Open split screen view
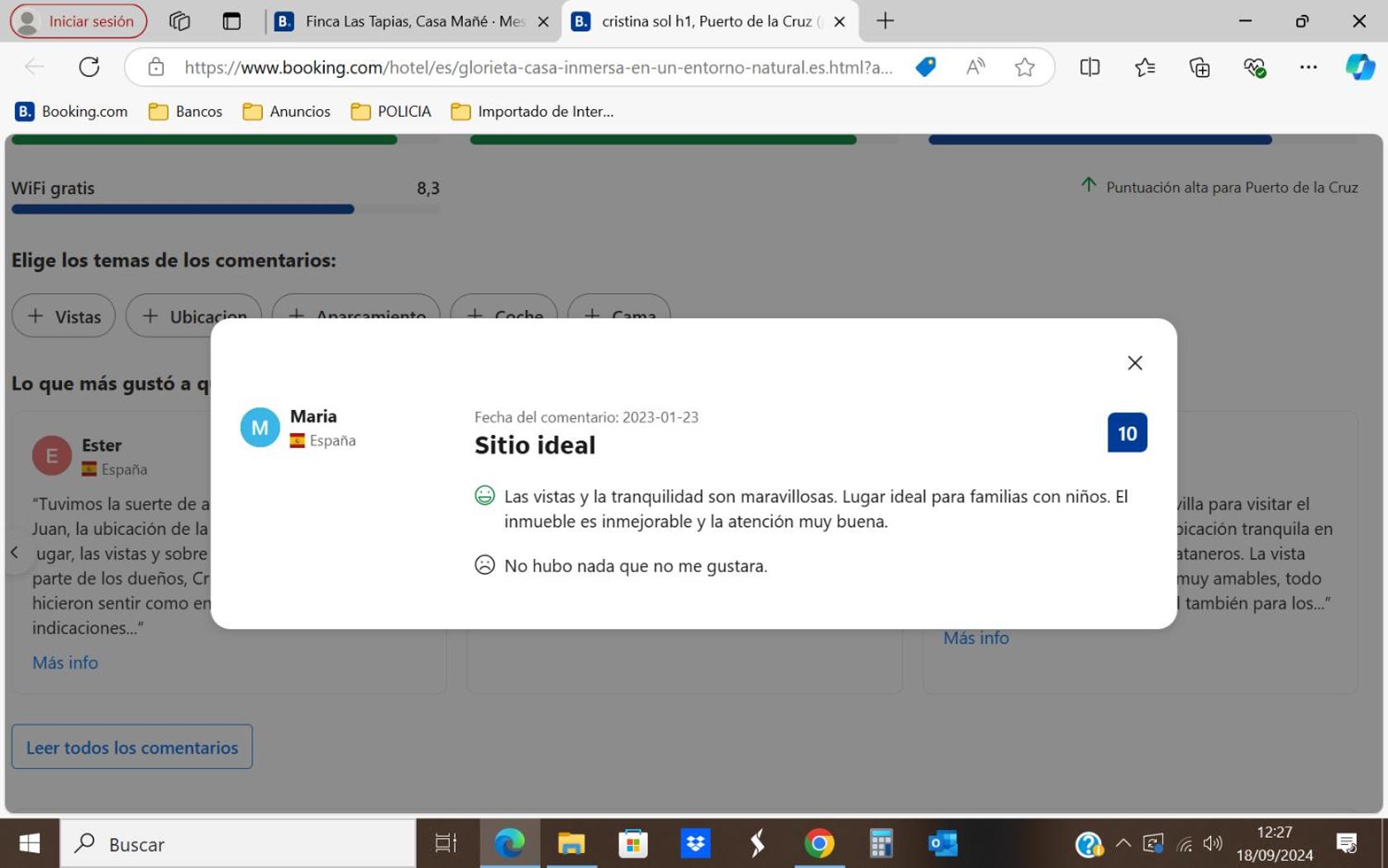1388x868 pixels. 1090,67
